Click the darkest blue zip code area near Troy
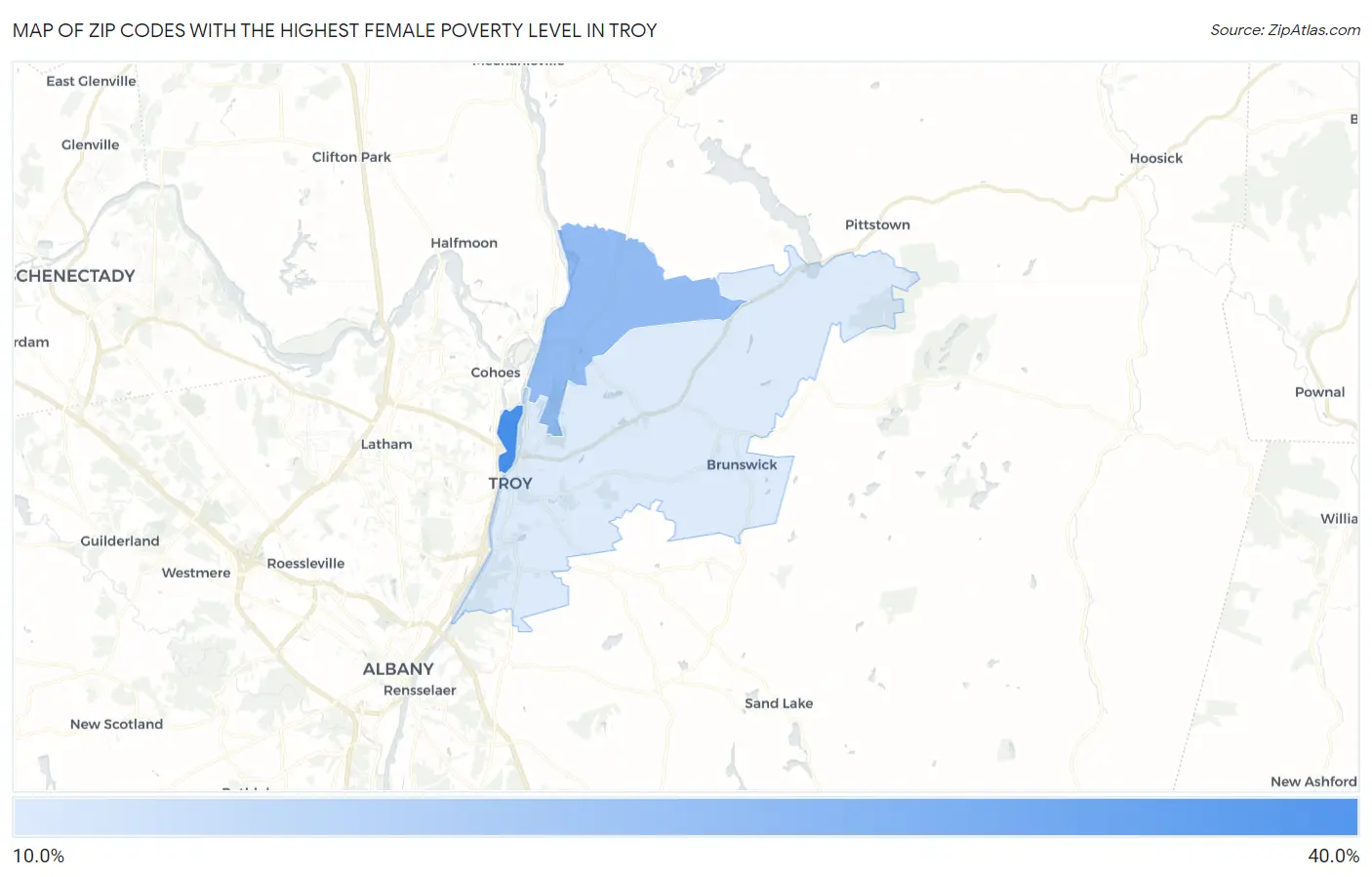Image resolution: width=1372 pixels, height=877 pixels. pos(508,439)
